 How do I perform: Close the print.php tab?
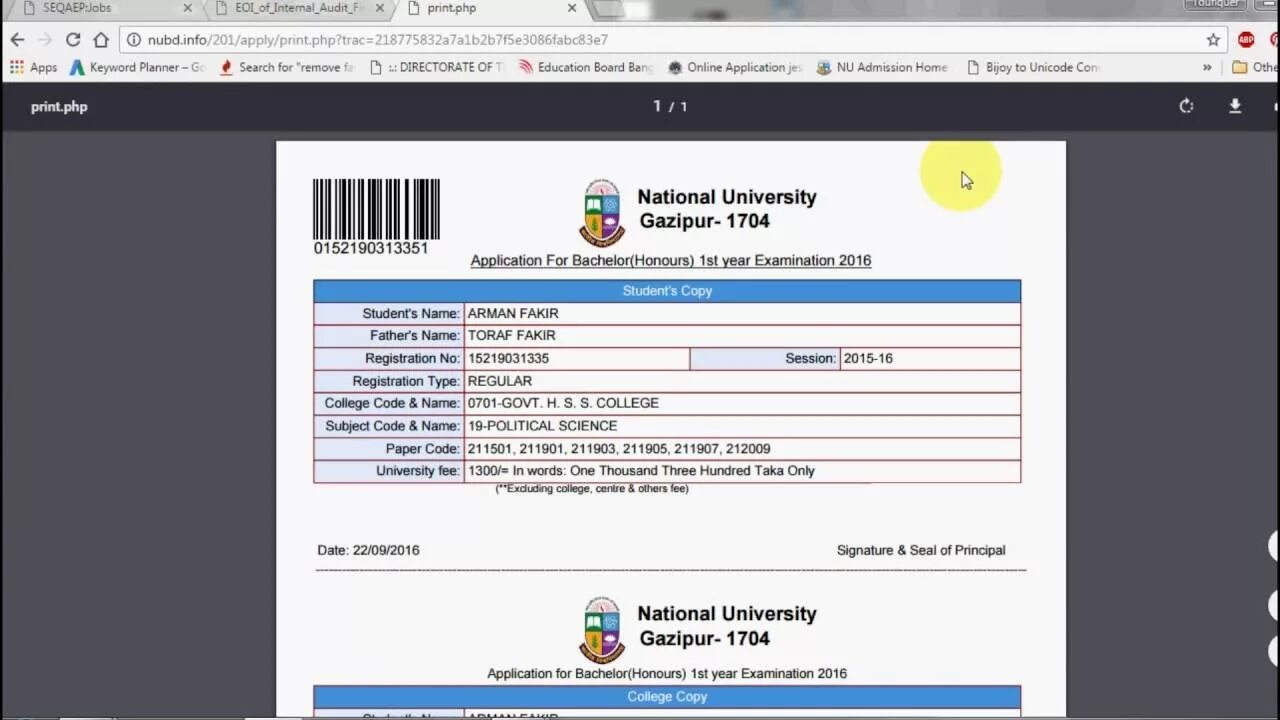[x=572, y=8]
